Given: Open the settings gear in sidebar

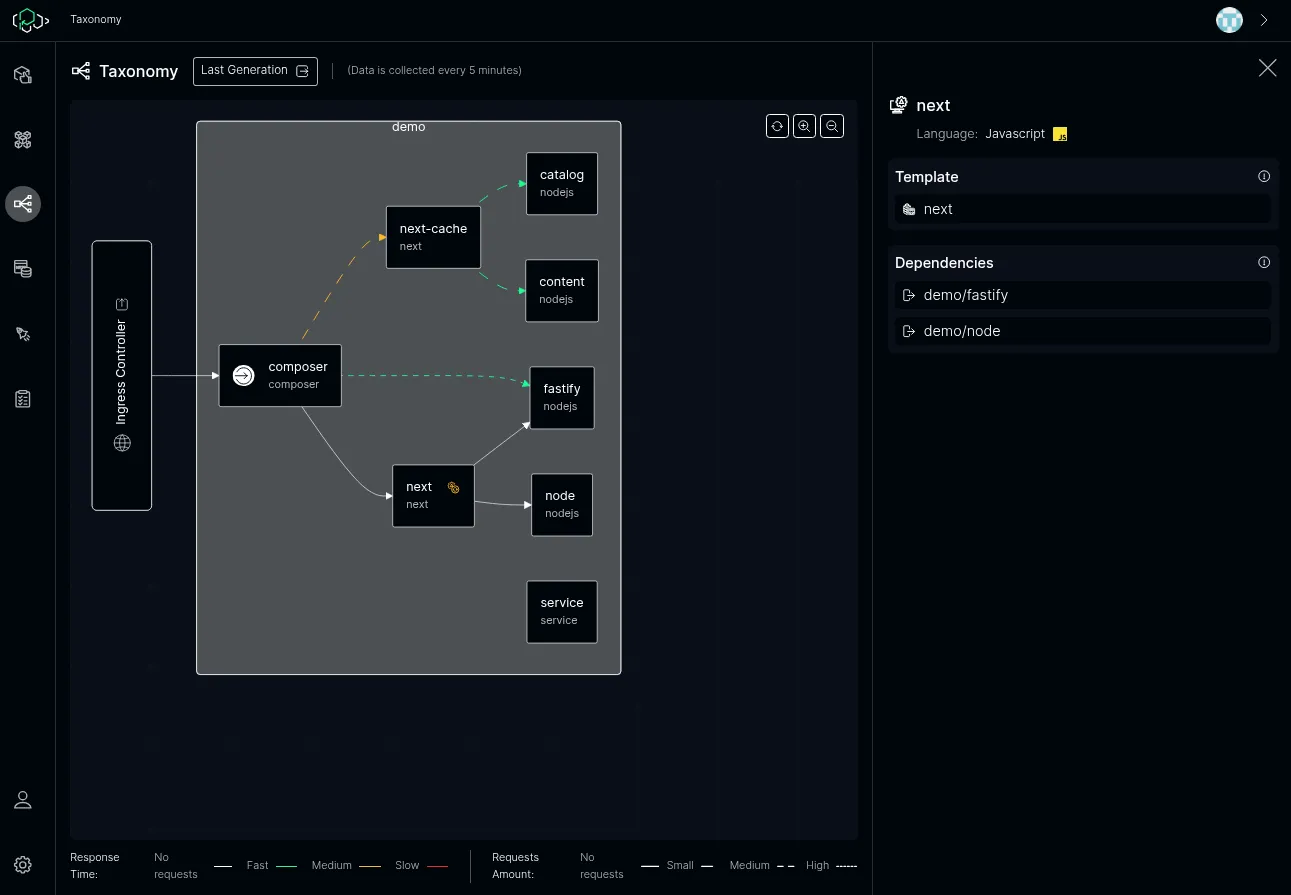Looking at the screenshot, I should click(23, 865).
